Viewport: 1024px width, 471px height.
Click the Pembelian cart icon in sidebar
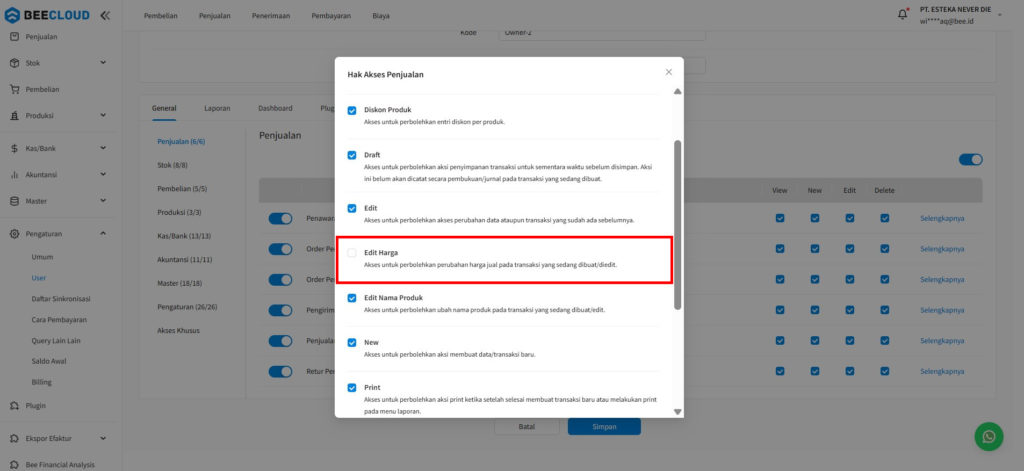pos(14,89)
